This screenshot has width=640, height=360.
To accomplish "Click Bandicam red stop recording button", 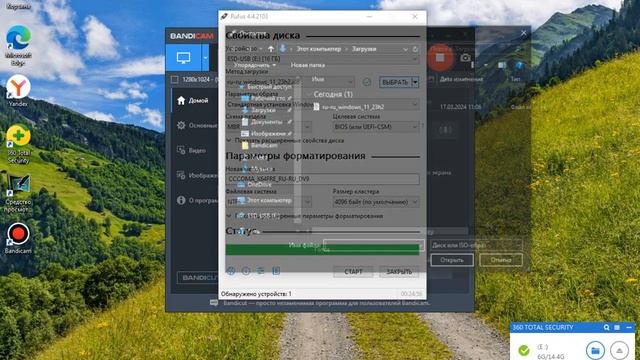I will pyautogui.click(x=440, y=58).
